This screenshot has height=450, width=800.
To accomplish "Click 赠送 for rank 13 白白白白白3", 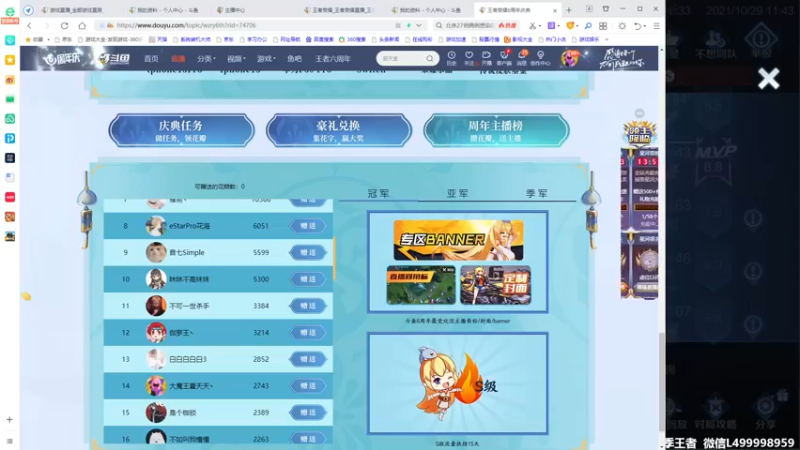I will pyautogui.click(x=308, y=359).
